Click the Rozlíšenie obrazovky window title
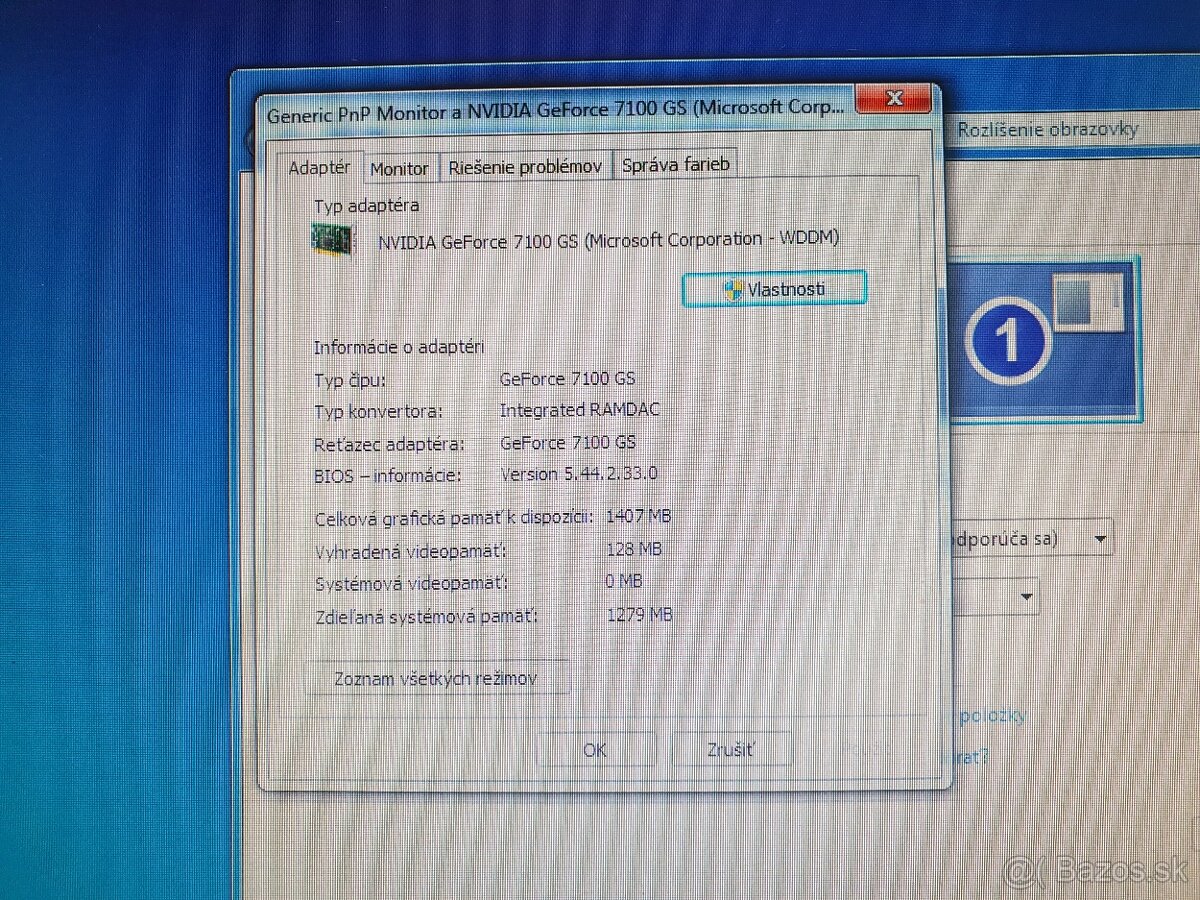 (1048, 129)
